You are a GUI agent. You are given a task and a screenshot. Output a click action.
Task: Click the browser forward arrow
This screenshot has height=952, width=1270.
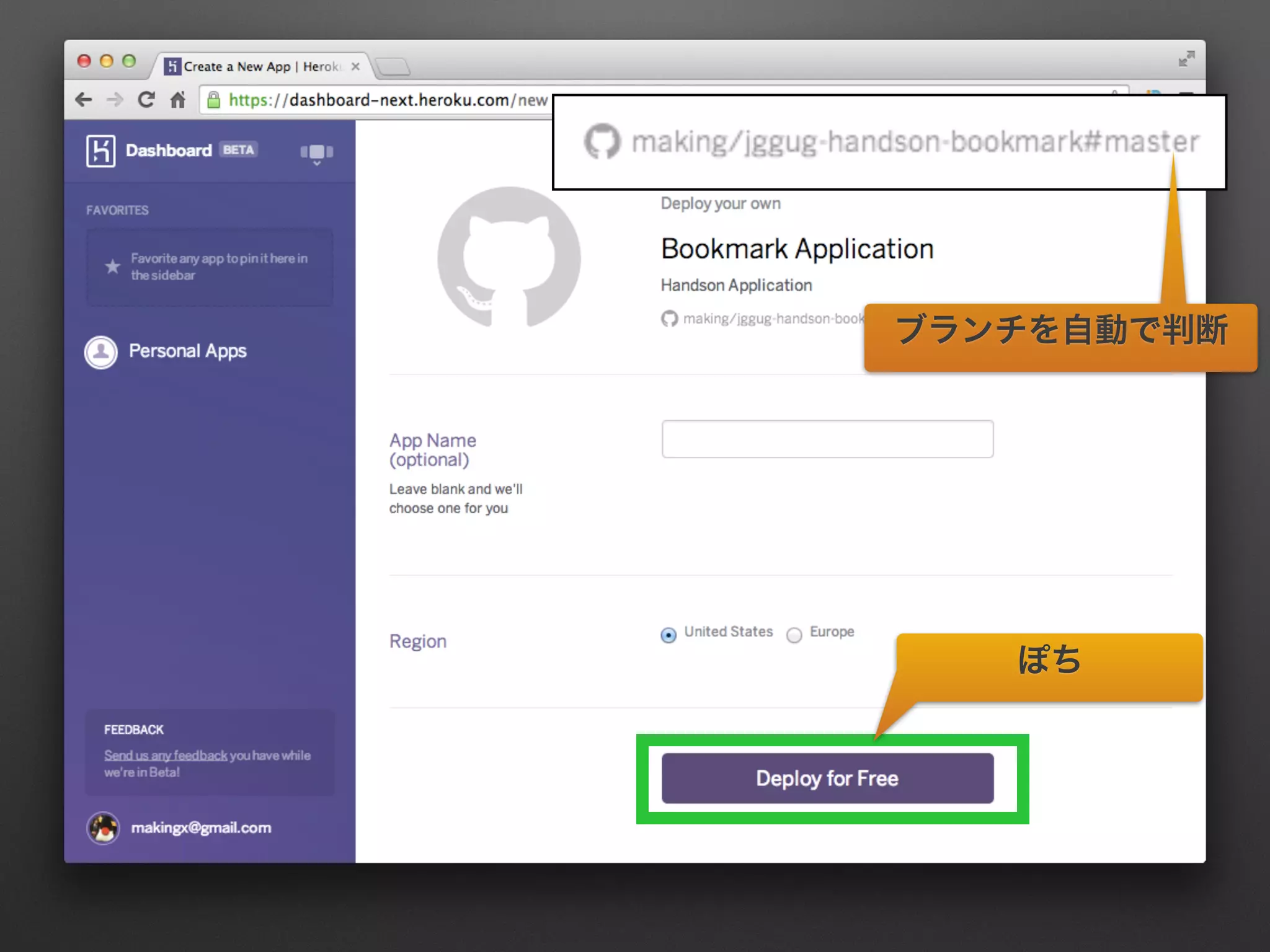coord(114,100)
